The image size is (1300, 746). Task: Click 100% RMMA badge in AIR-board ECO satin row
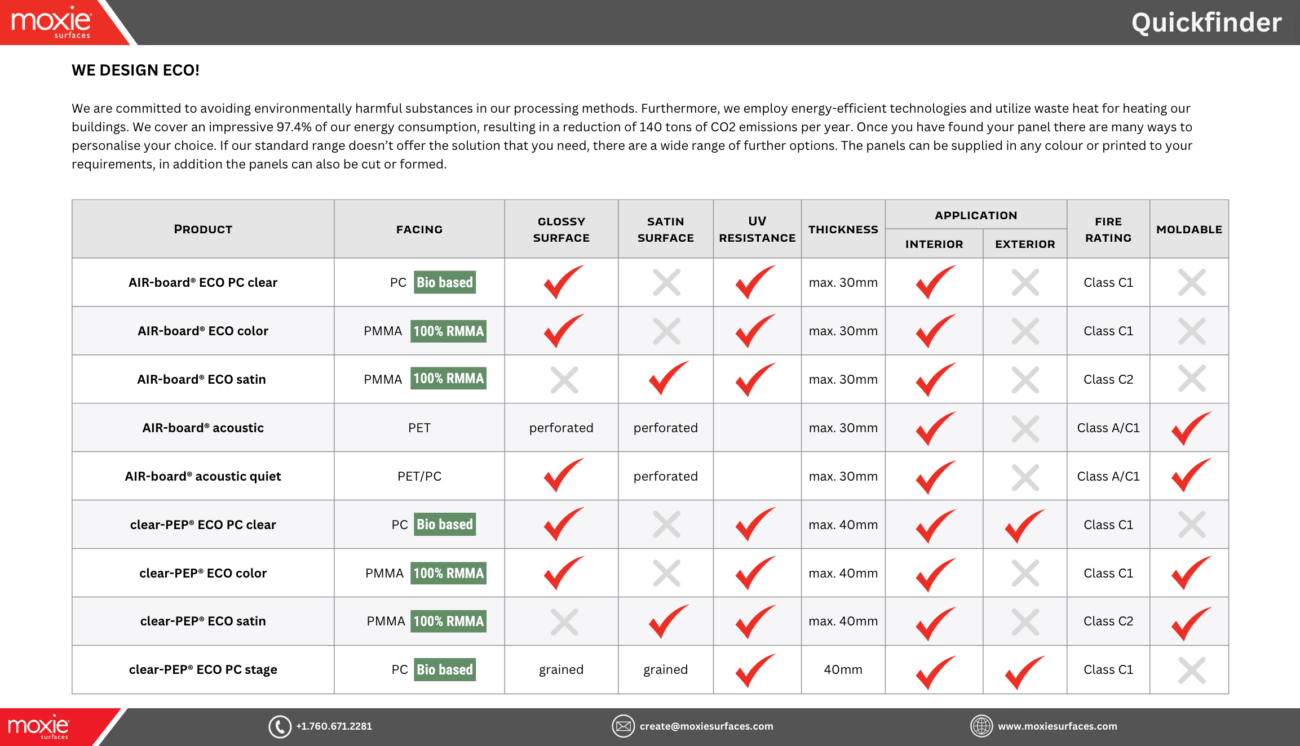click(x=448, y=379)
